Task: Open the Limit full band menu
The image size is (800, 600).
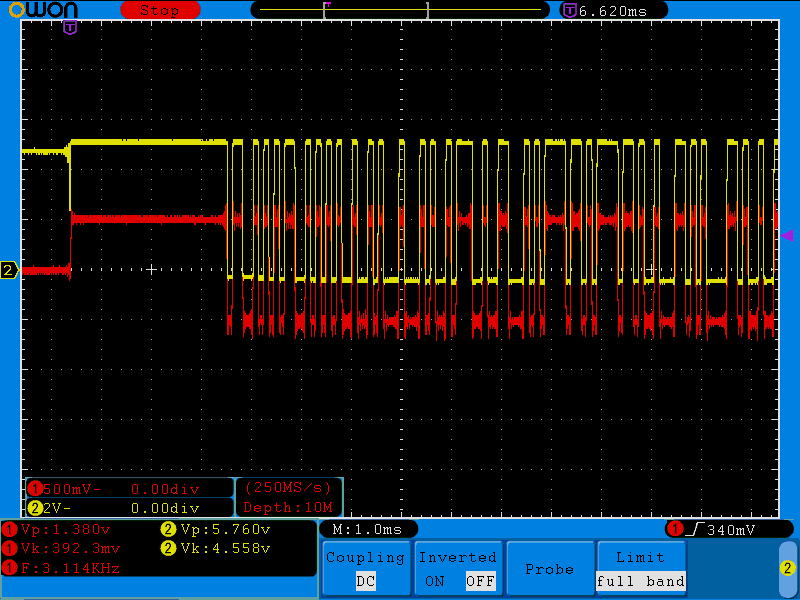Action: (x=640, y=569)
